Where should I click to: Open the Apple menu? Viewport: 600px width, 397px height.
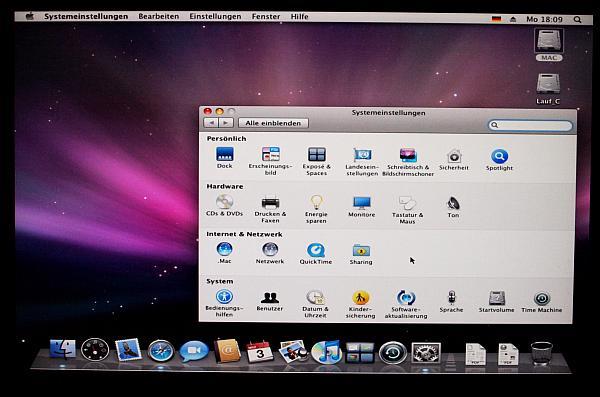pyautogui.click(x=29, y=16)
